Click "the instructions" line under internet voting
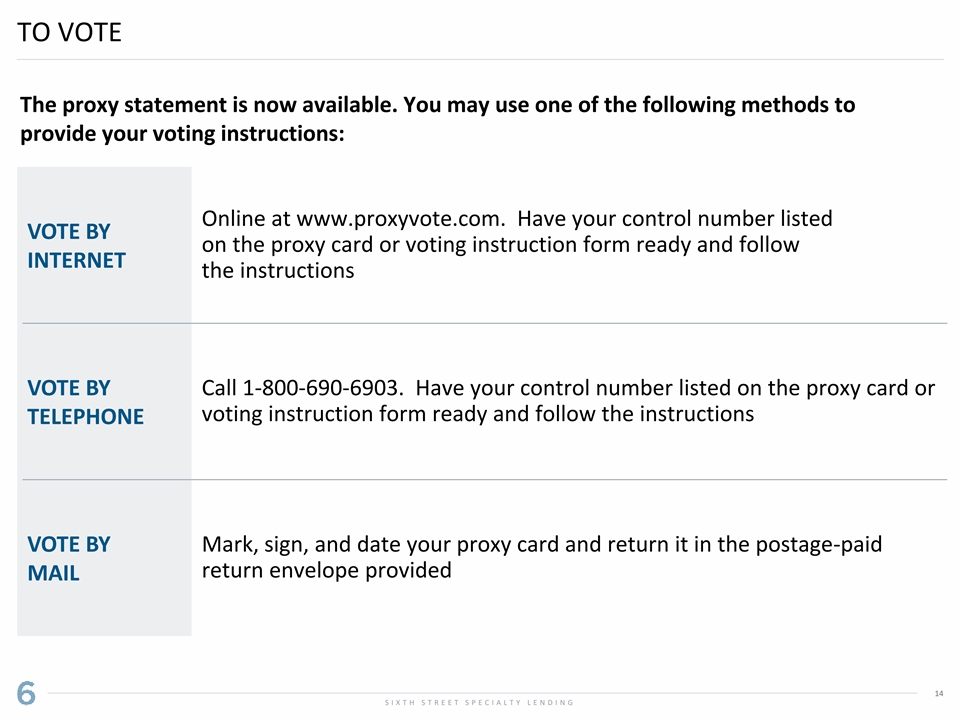This screenshot has height=720, width=960. point(277,271)
